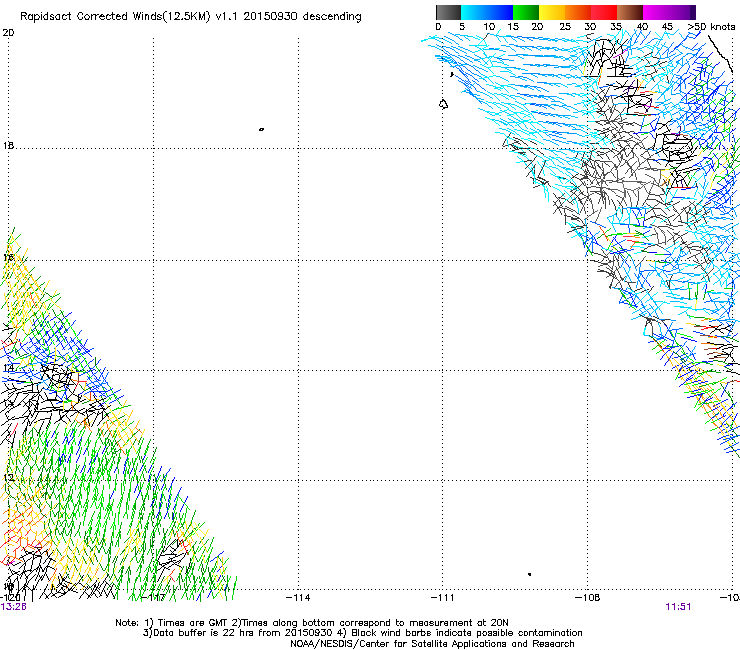
Task: Click the 'Times are GMT' note line
Action: [x=312, y=623]
